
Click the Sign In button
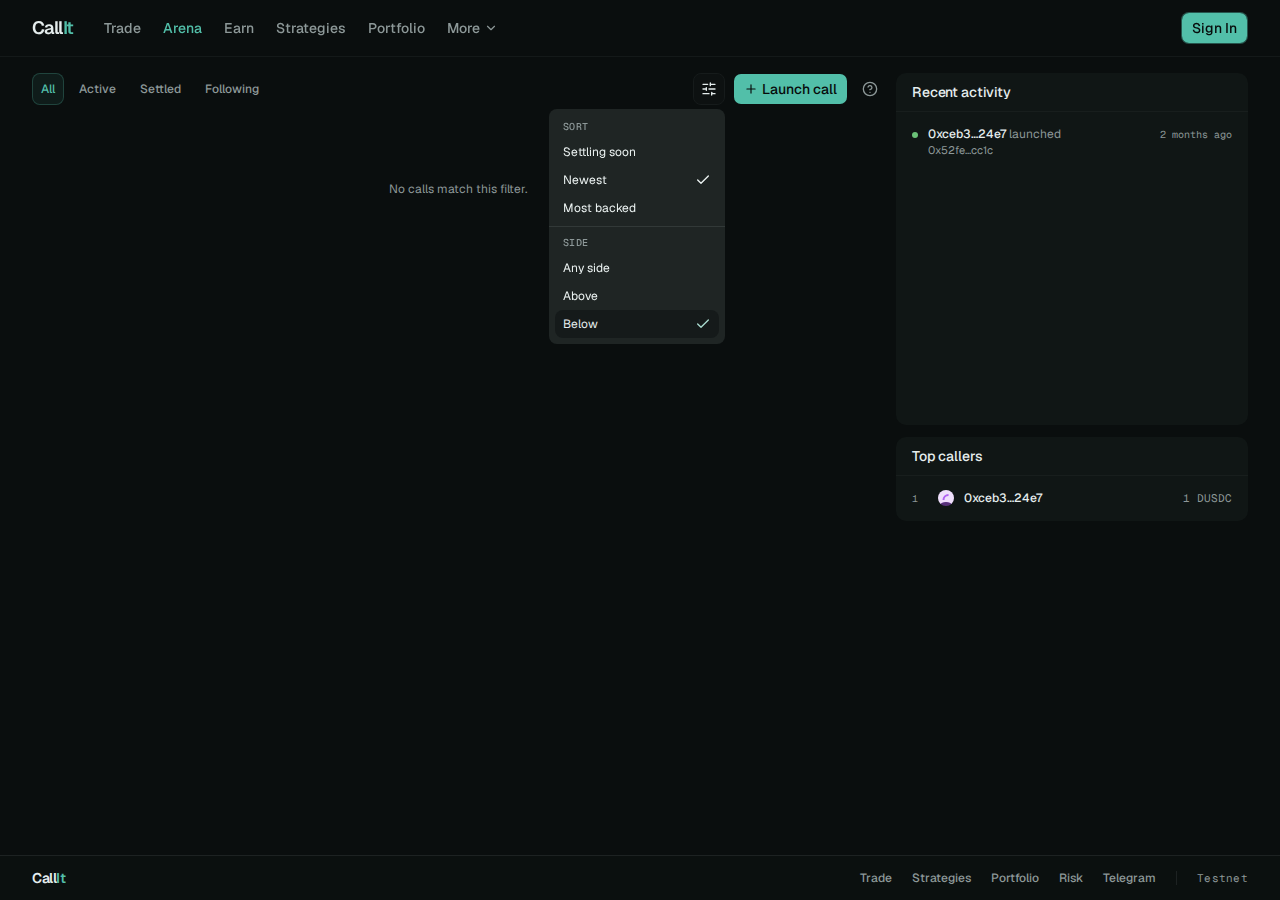pyautogui.click(x=1214, y=28)
